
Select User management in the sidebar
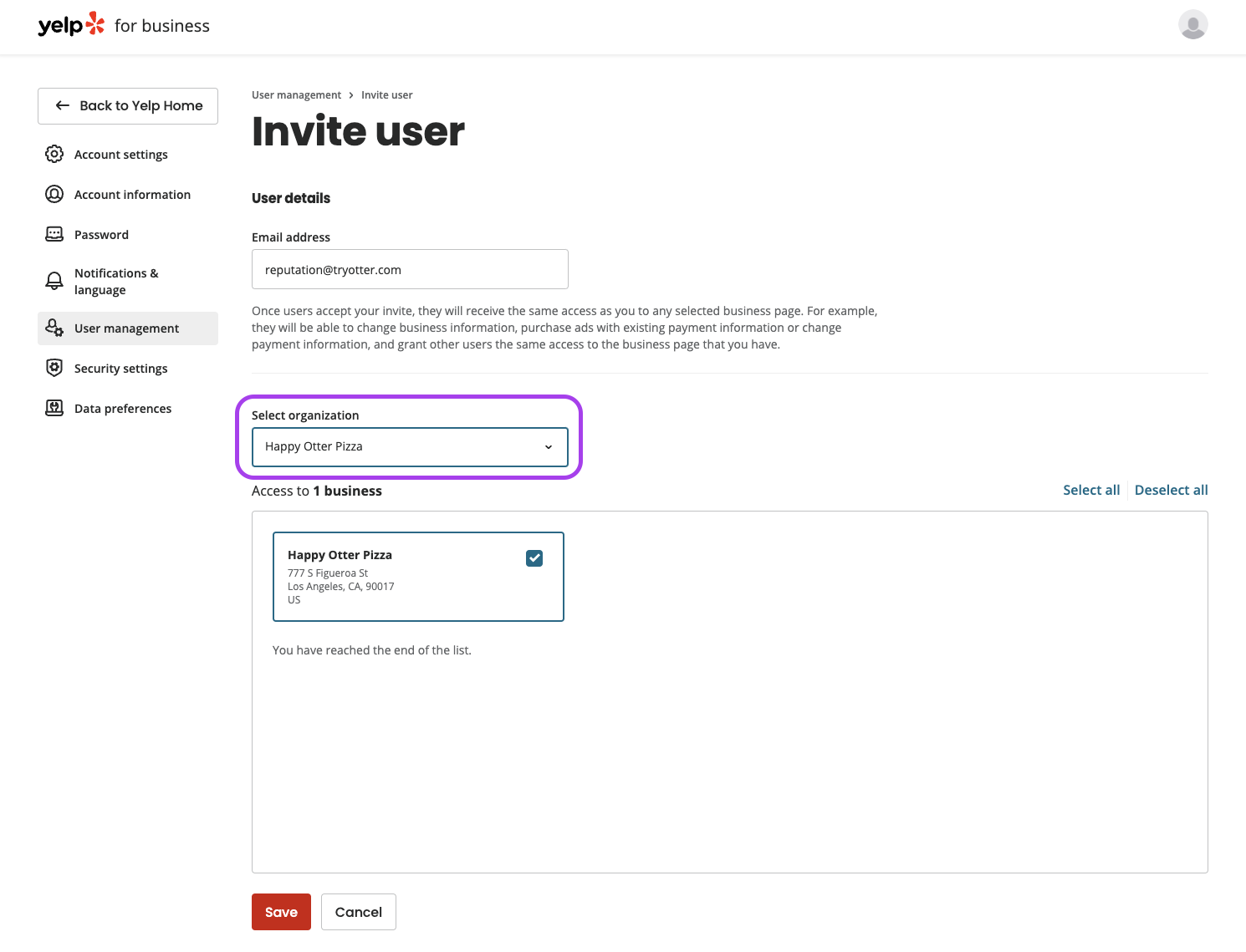128,328
